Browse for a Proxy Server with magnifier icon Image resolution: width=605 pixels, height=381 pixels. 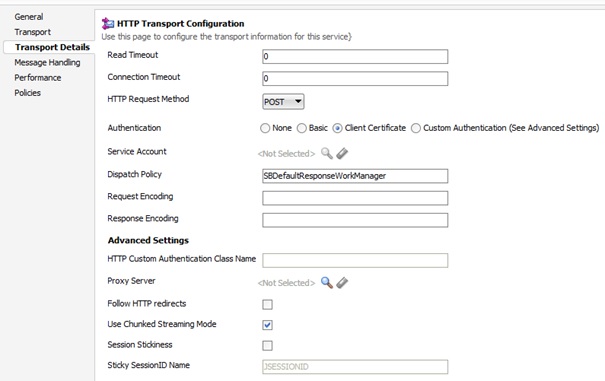327,283
